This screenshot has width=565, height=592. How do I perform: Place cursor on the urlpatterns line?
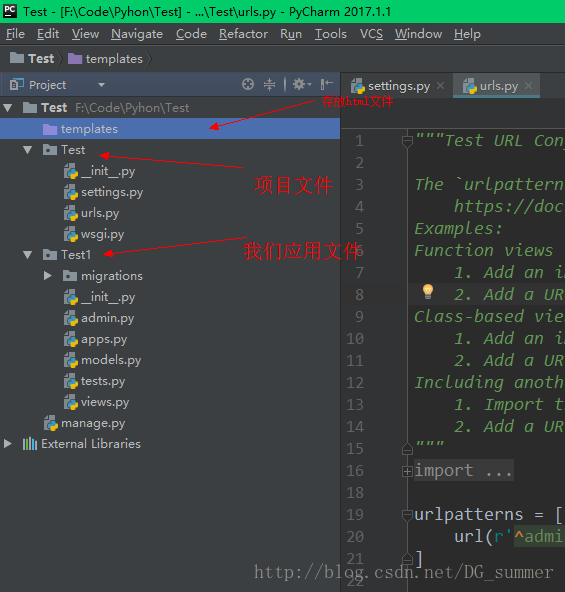[x=488, y=515]
